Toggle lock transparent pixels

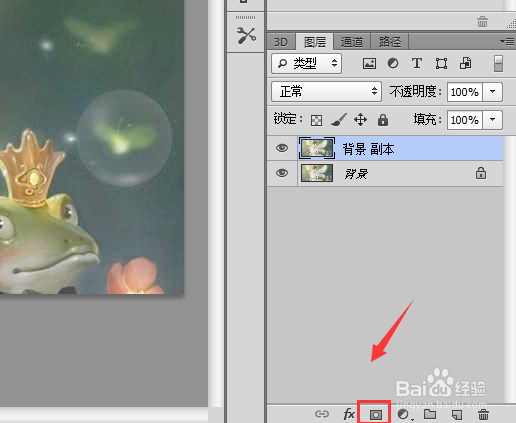coord(316,120)
